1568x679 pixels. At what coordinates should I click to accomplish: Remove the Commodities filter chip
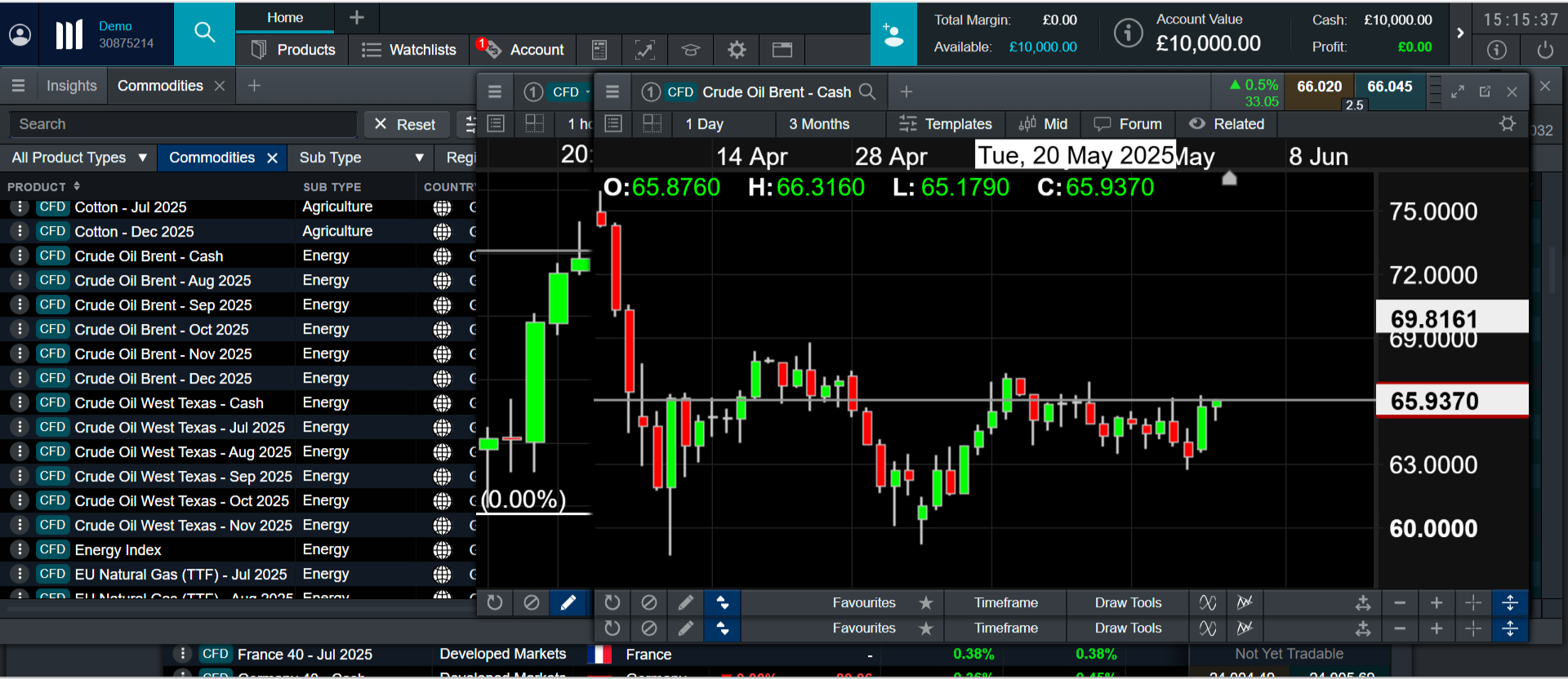(x=272, y=158)
